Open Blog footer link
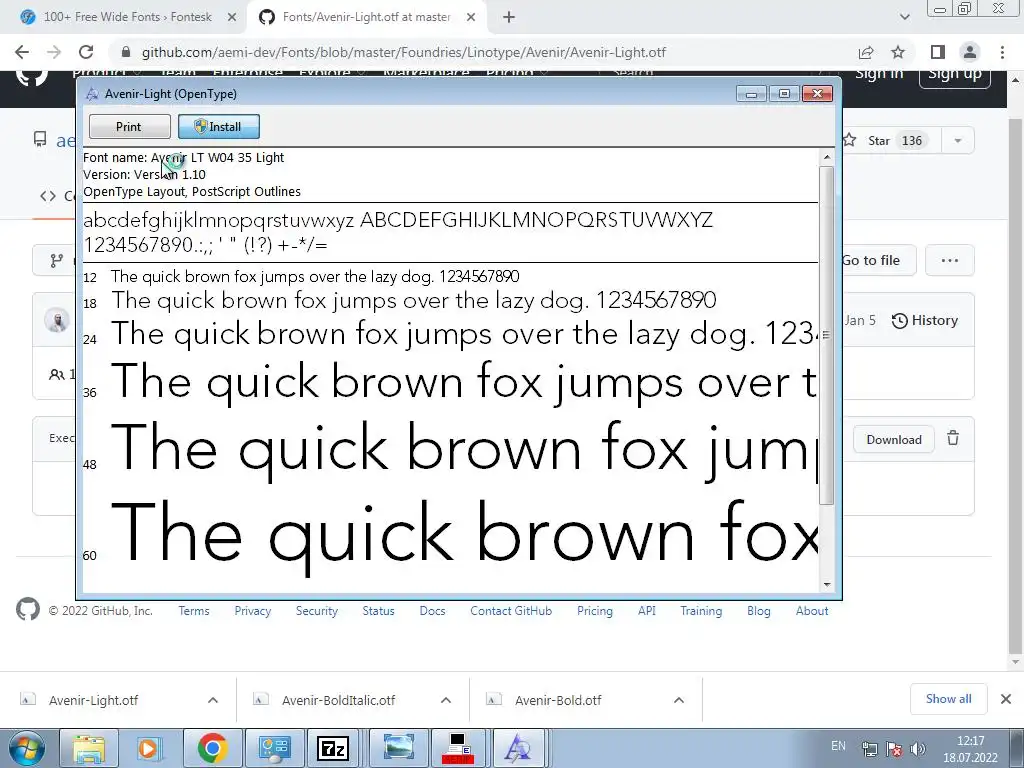Image resolution: width=1024 pixels, height=768 pixels. (759, 611)
